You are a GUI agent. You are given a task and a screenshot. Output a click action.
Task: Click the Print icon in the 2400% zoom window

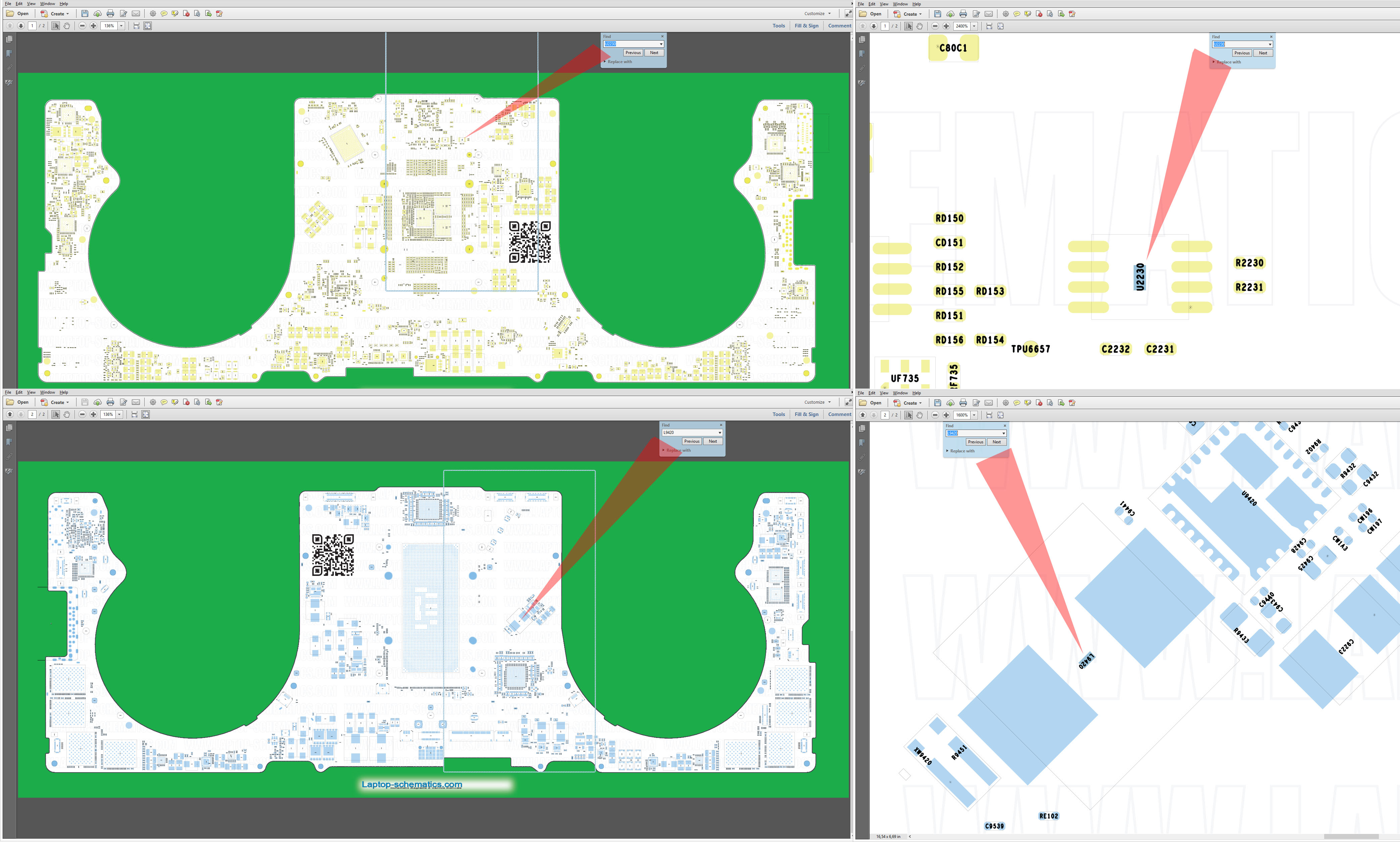coord(963,14)
